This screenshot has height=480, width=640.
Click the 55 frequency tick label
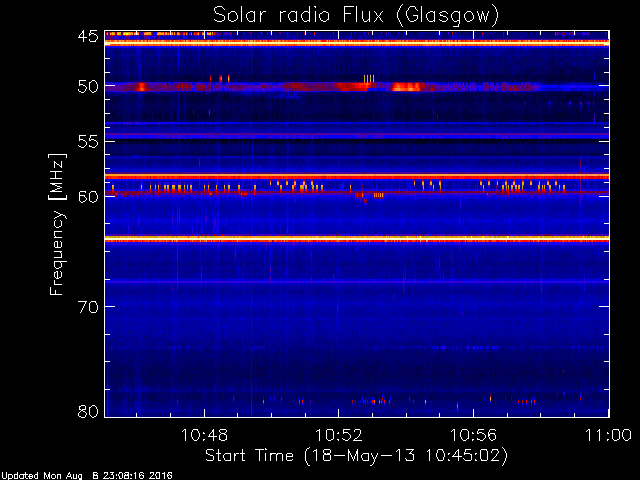point(88,142)
